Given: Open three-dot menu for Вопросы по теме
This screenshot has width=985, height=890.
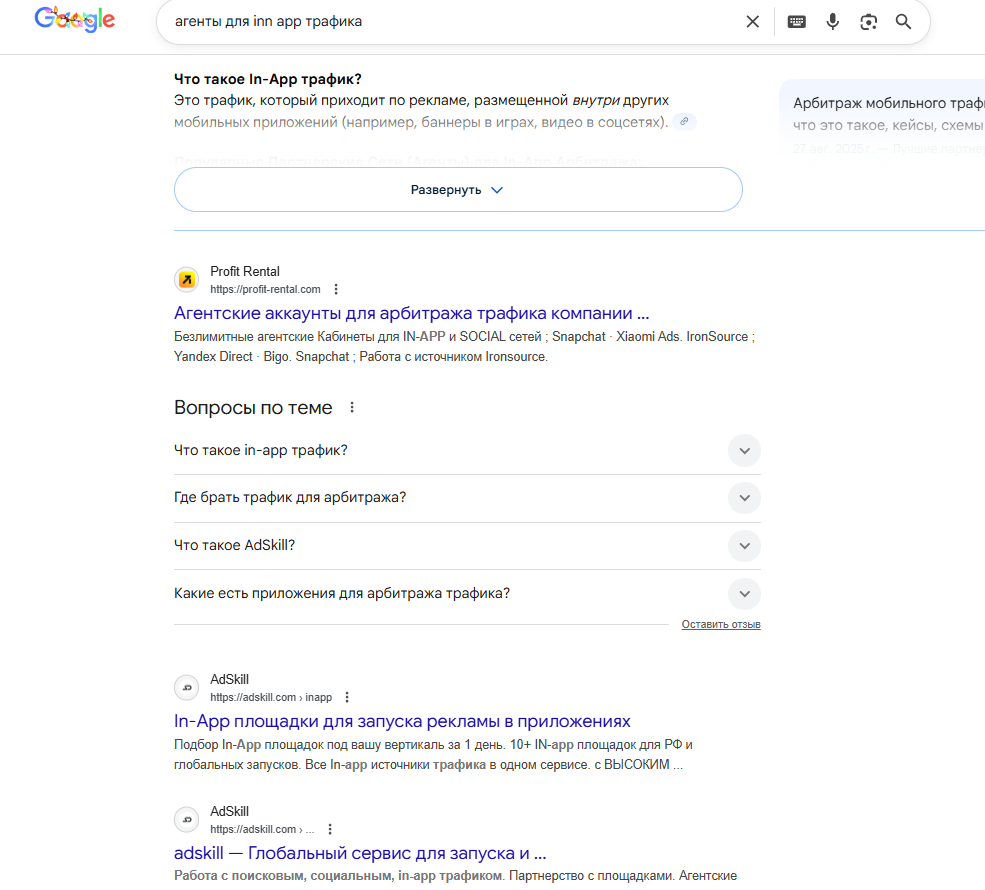Looking at the screenshot, I should click(351, 407).
